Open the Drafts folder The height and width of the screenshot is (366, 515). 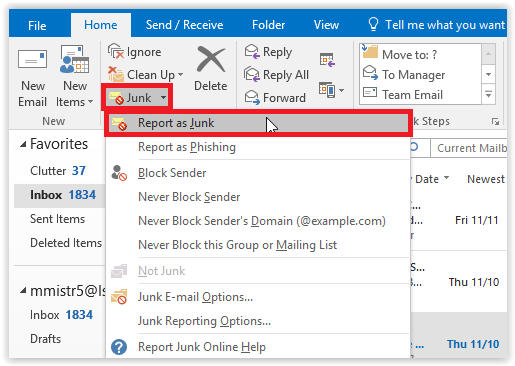click(x=46, y=339)
